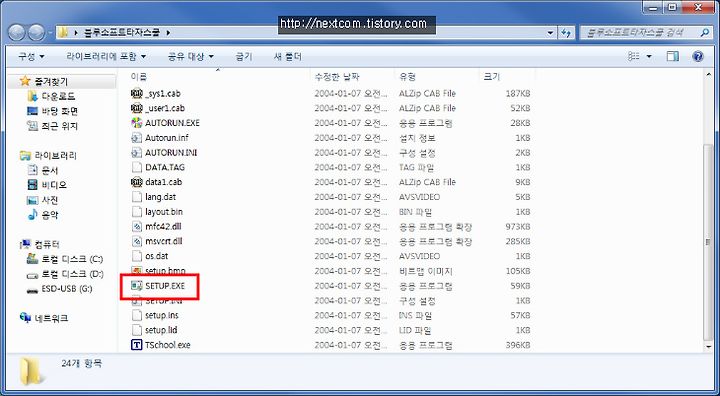Screen dimensions: 720x396
Task: Click the layout.bin file icon
Action: [x=136, y=212]
